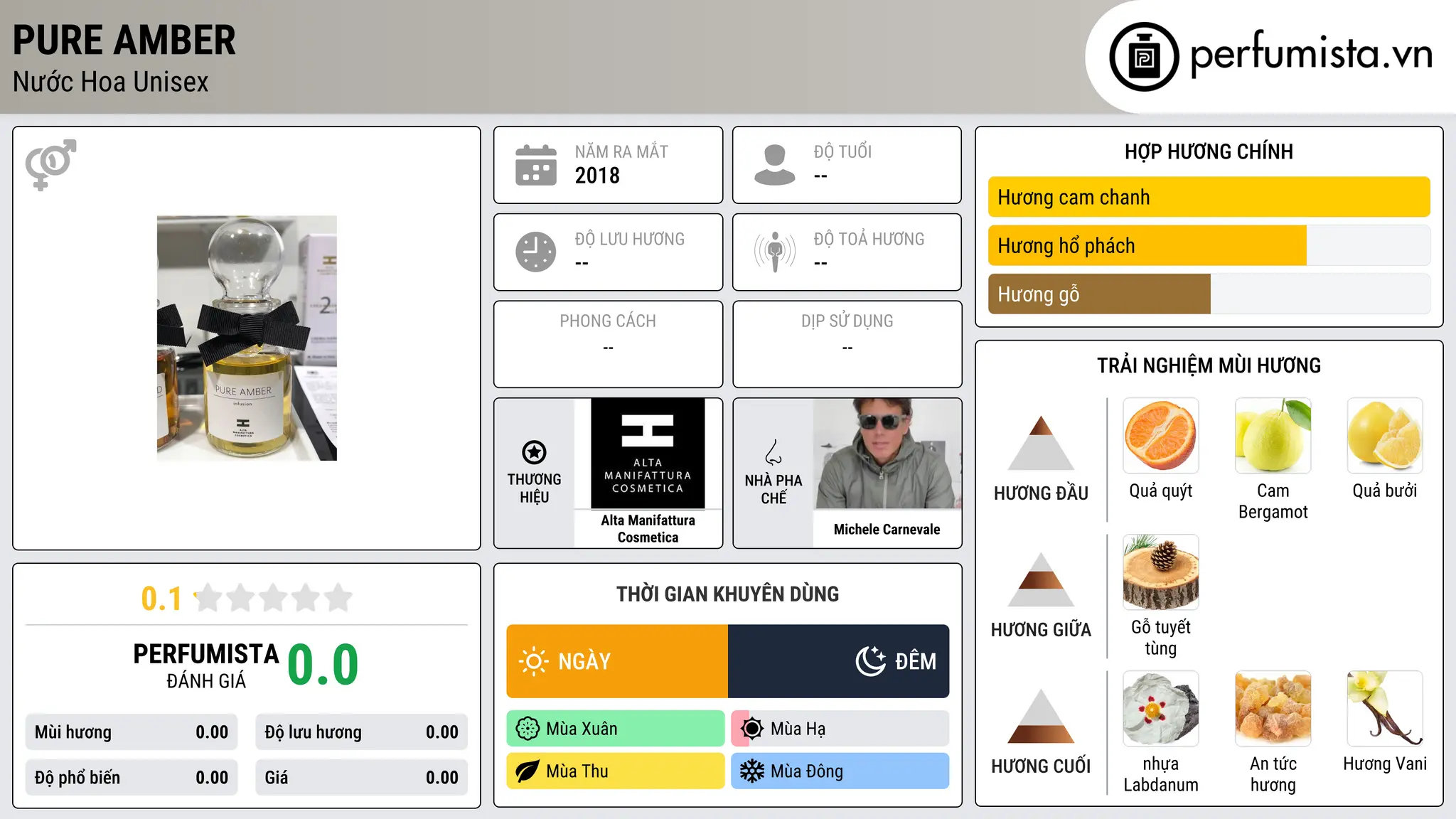Click the moon icon in the Đêm bar
The height and width of the screenshot is (819, 1456).
(x=871, y=661)
